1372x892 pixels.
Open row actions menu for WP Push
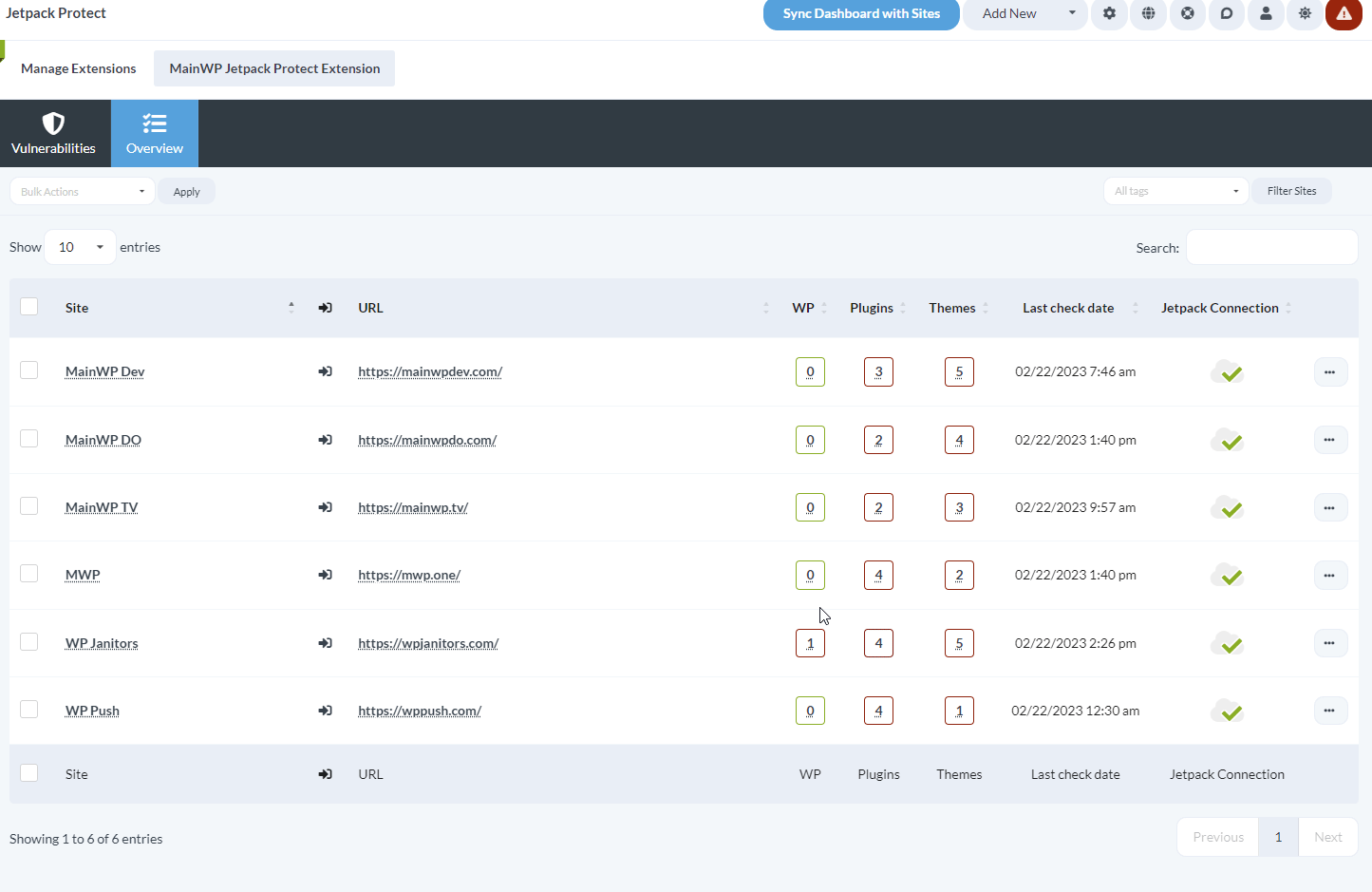tap(1329, 710)
